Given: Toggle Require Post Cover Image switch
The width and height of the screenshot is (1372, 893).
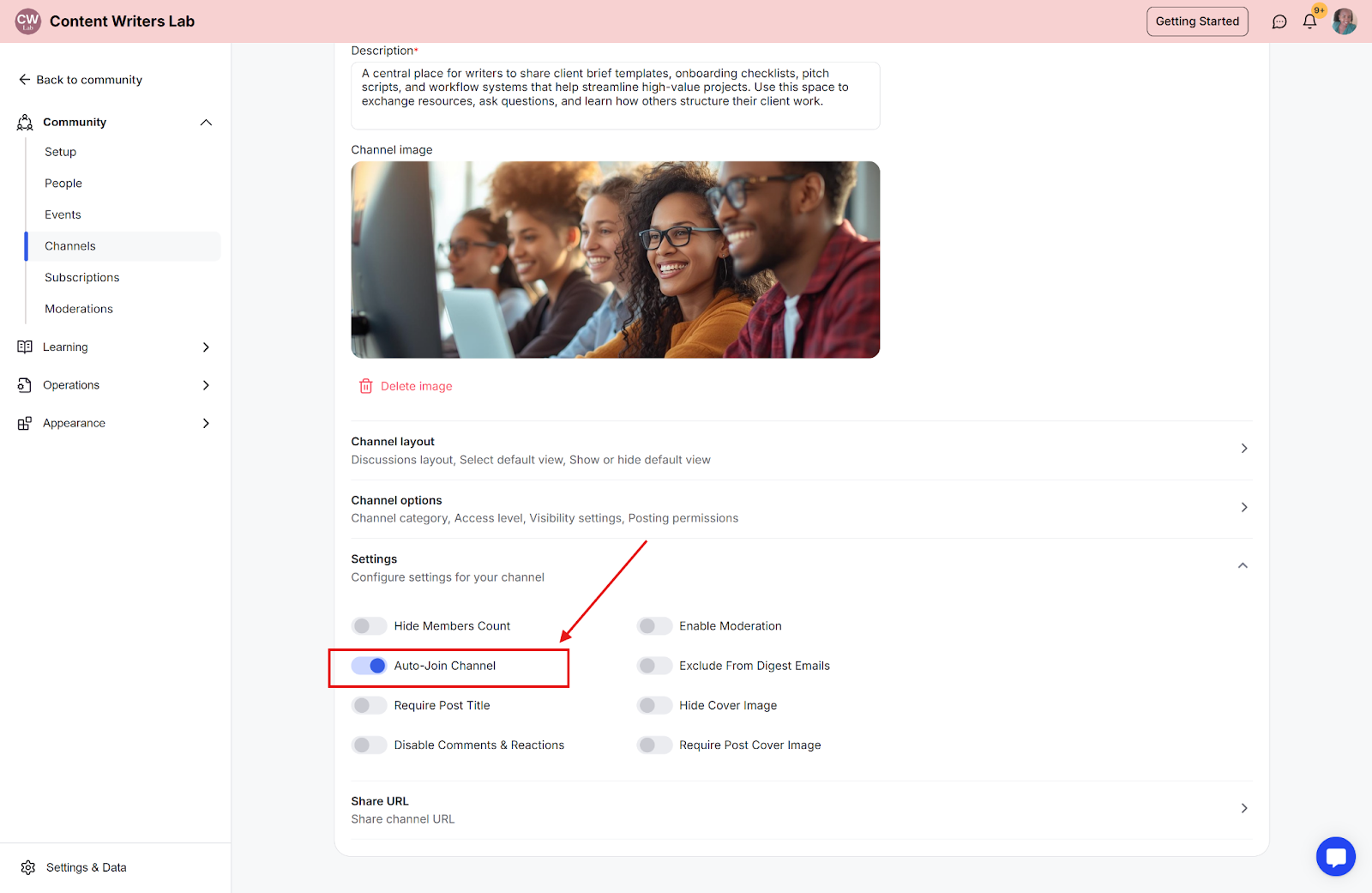Looking at the screenshot, I should tap(654, 745).
